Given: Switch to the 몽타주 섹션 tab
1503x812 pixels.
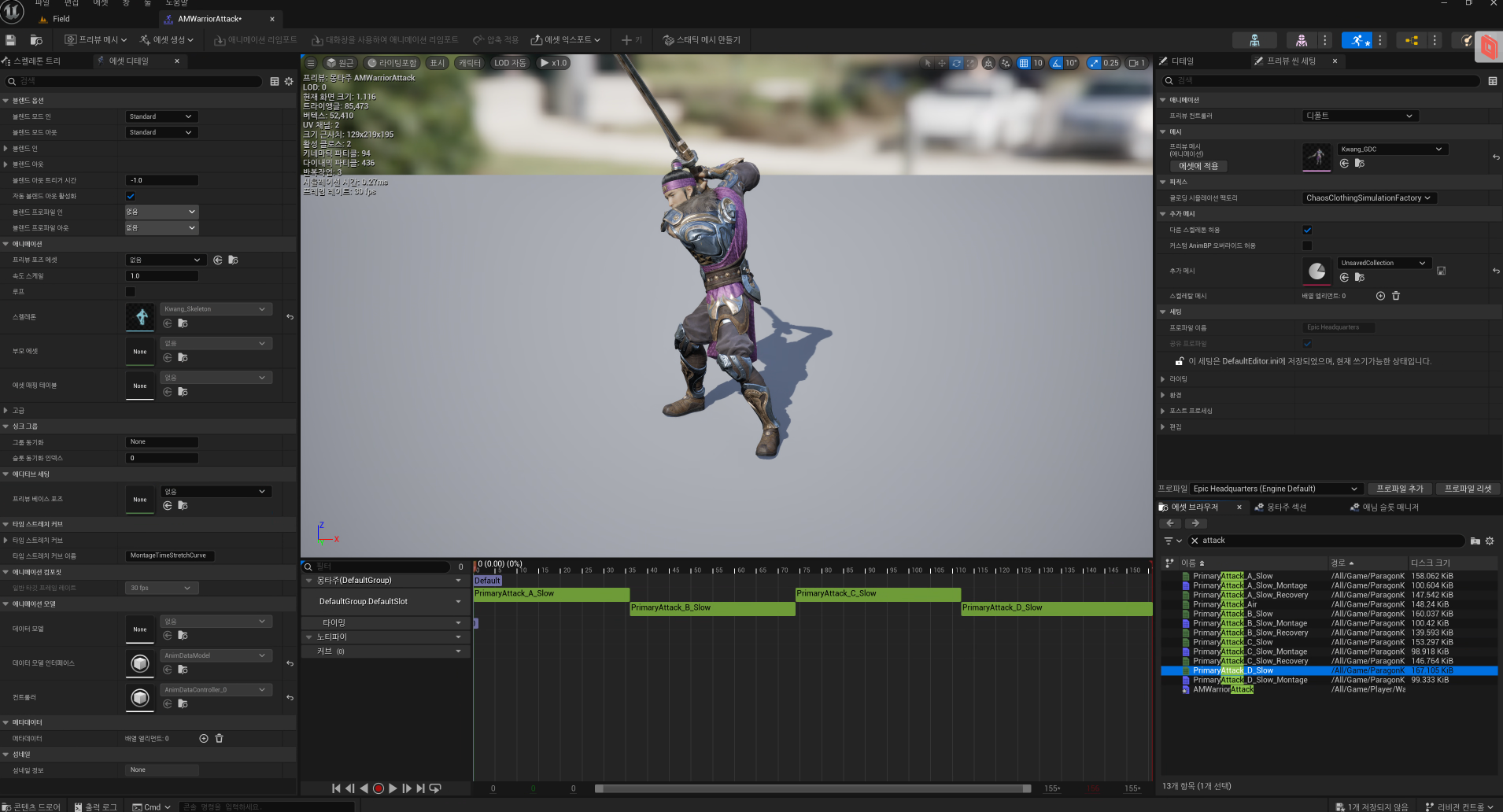Looking at the screenshot, I should 1280,507.
